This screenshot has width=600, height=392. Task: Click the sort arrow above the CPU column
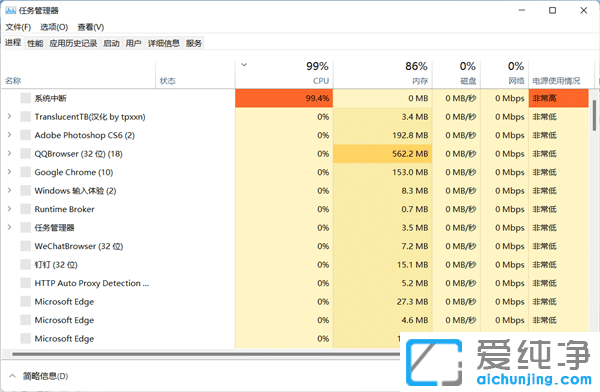pyautogui.click(x=244, y=65)
